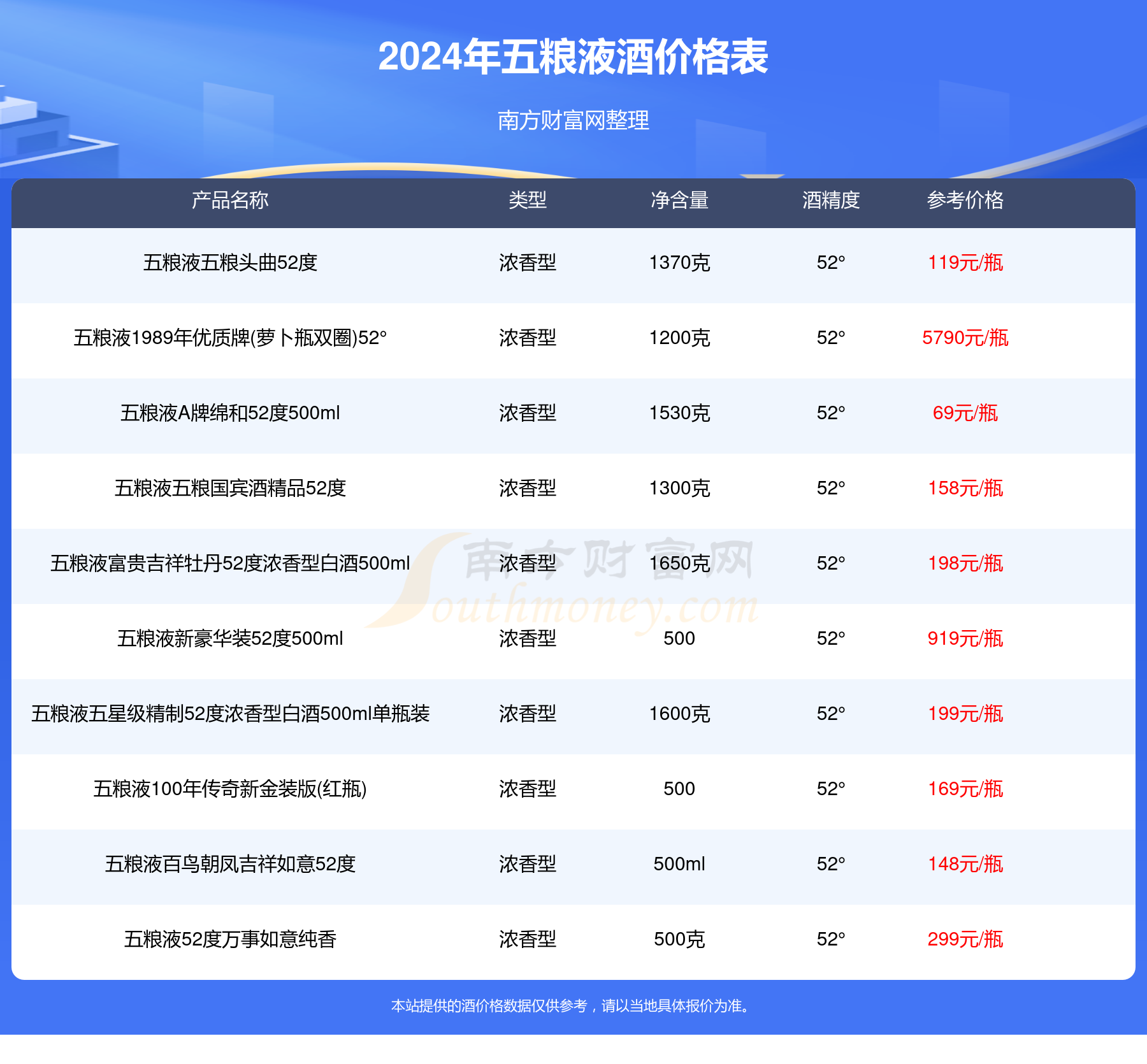This screenshot has height=1064, width=1147.
Task: Select the 1200克 net content cell
Action: point(679,338)
